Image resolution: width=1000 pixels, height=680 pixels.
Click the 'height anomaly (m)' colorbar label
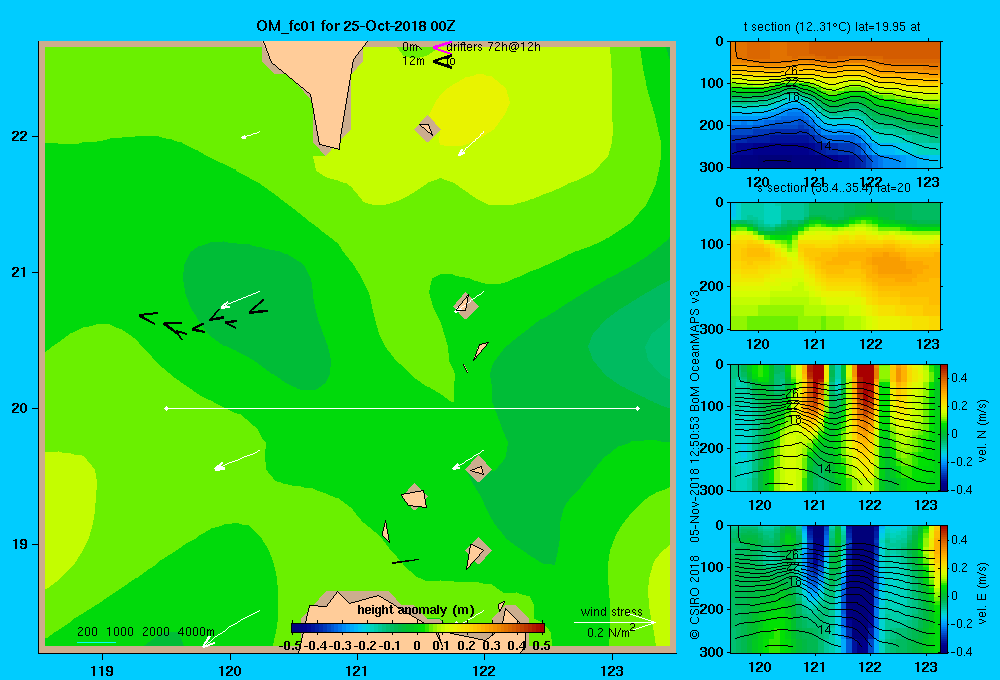(416, 610)
